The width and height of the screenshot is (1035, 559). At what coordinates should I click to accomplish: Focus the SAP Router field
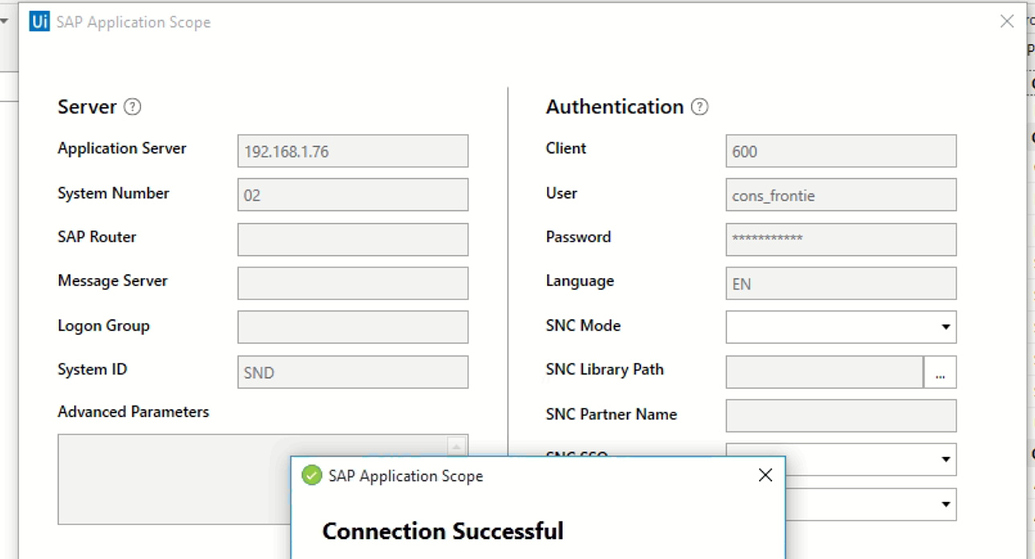[x=353, y=240]
